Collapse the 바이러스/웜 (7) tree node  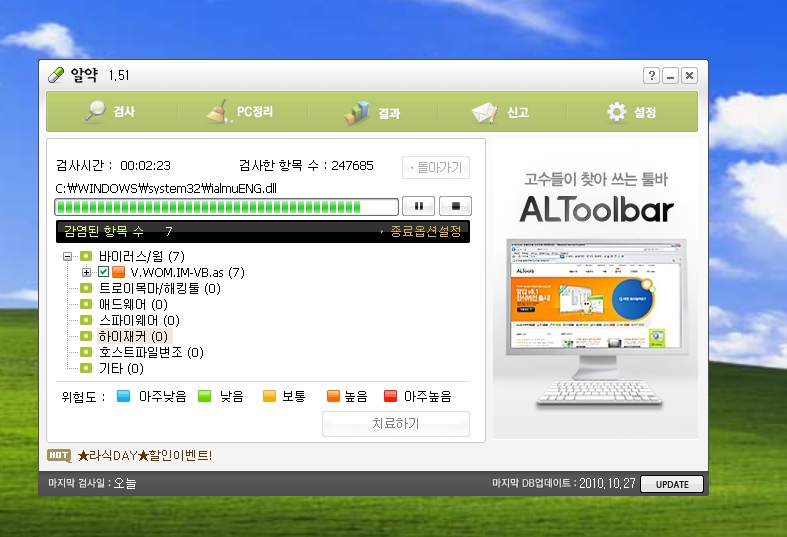[67, 257]
